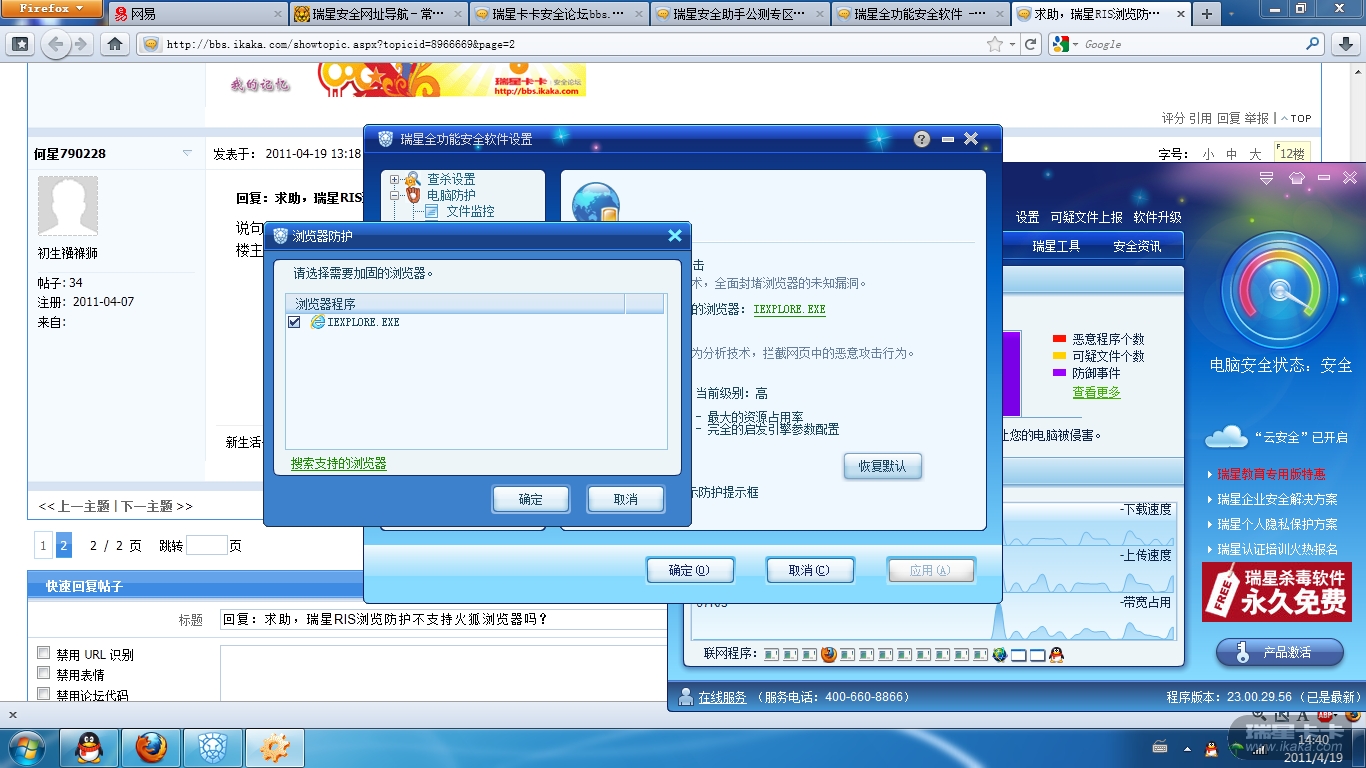
Task: Click the 跳转 page number input box
Action: click(206, 546)
